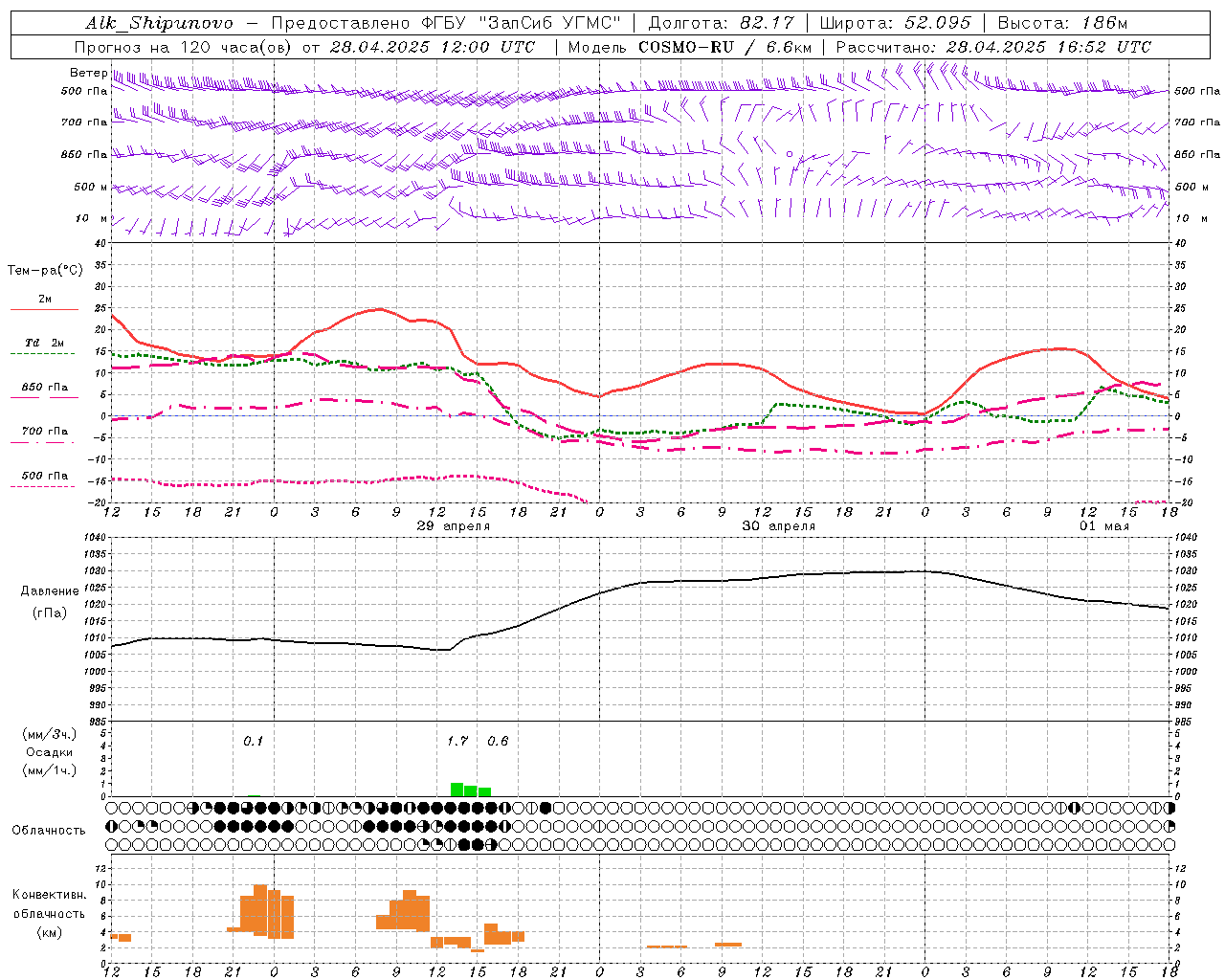Click the 1040 value on the left pressure axis

[x=95, y=537]
